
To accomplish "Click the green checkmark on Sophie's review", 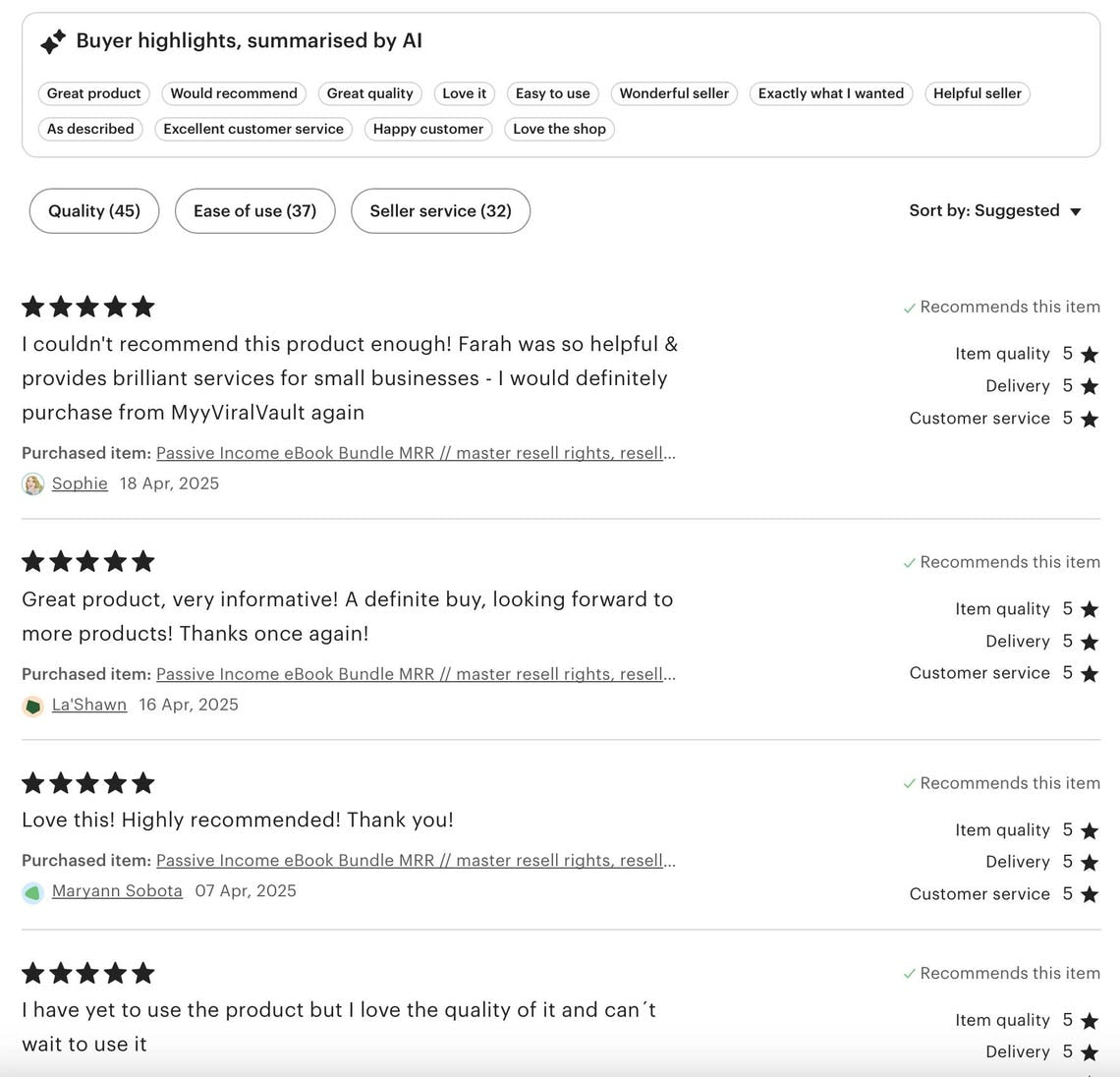I will [910, 309].
